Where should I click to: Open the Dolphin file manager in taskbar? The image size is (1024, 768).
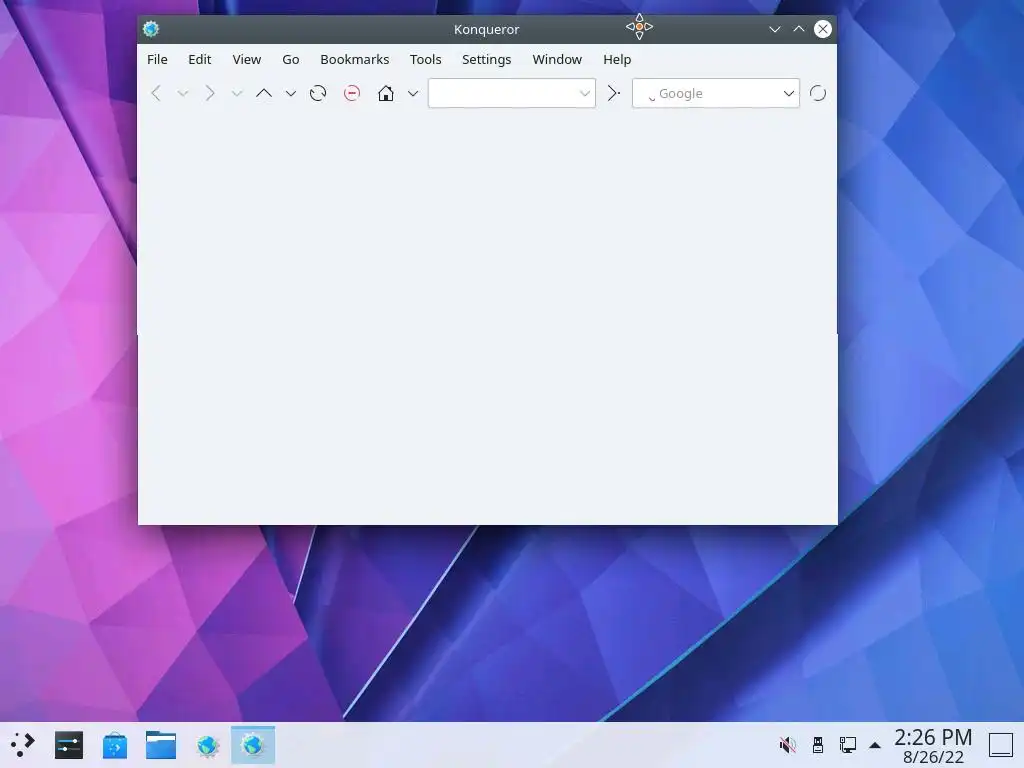161,745
